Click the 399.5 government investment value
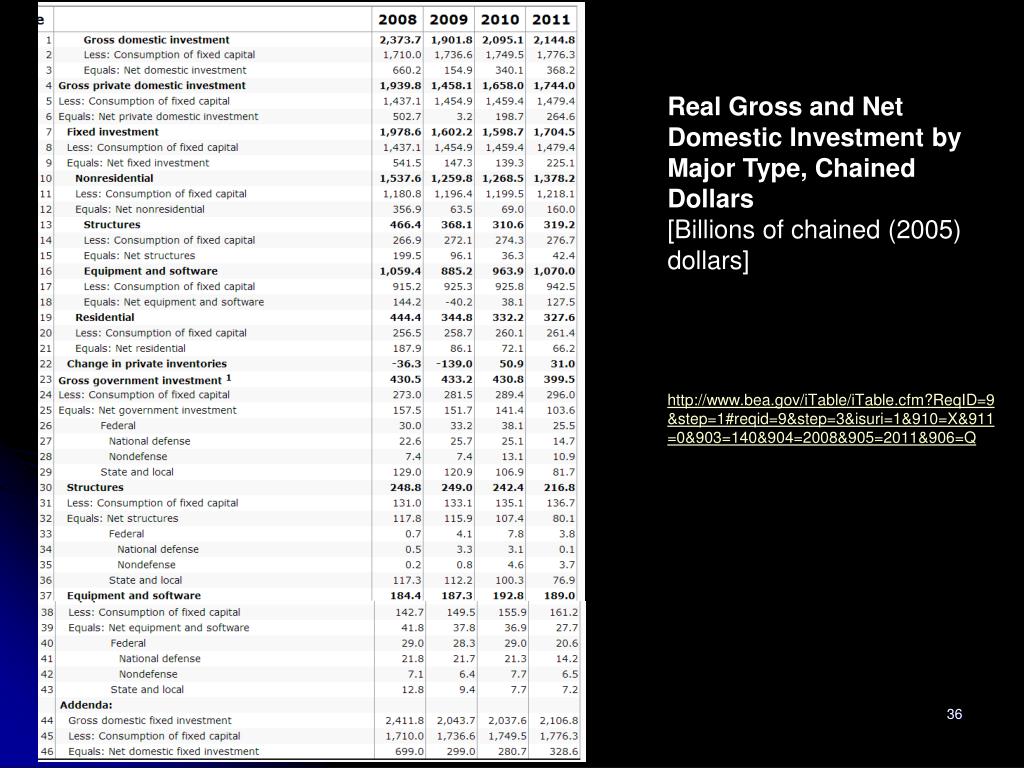 click(559, 379)
